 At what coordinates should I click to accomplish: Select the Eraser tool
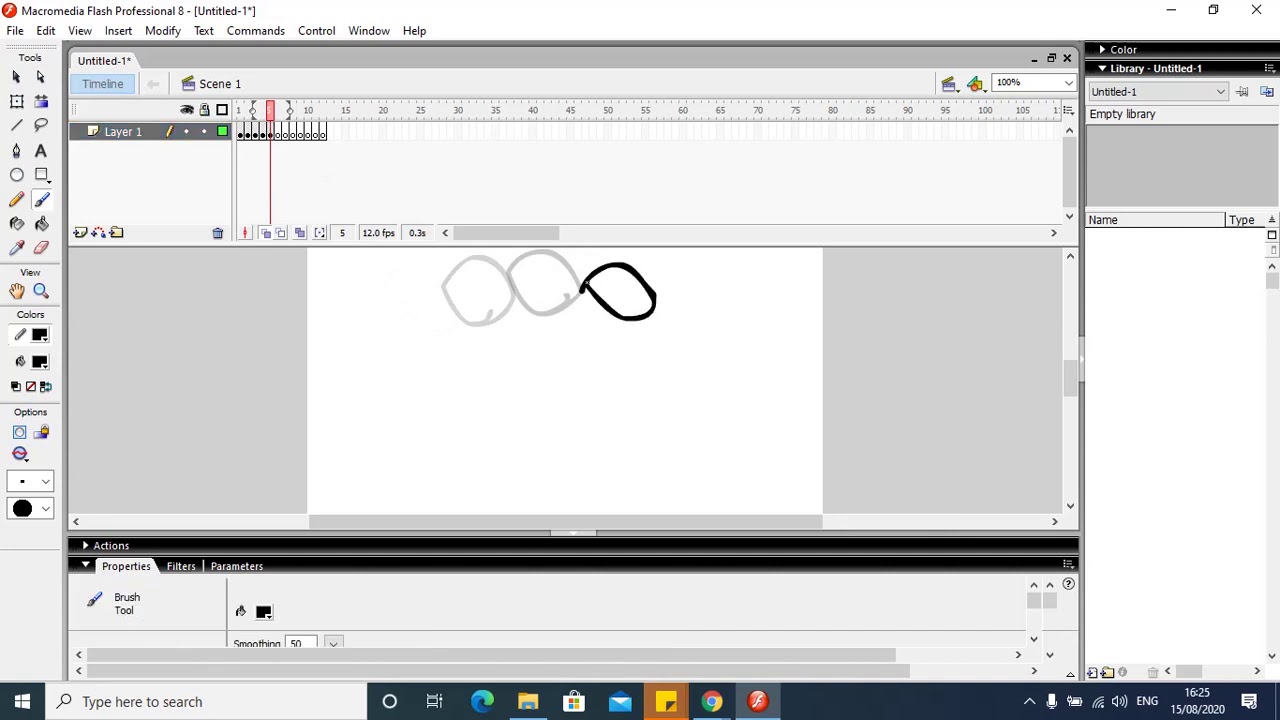[41, 248]
